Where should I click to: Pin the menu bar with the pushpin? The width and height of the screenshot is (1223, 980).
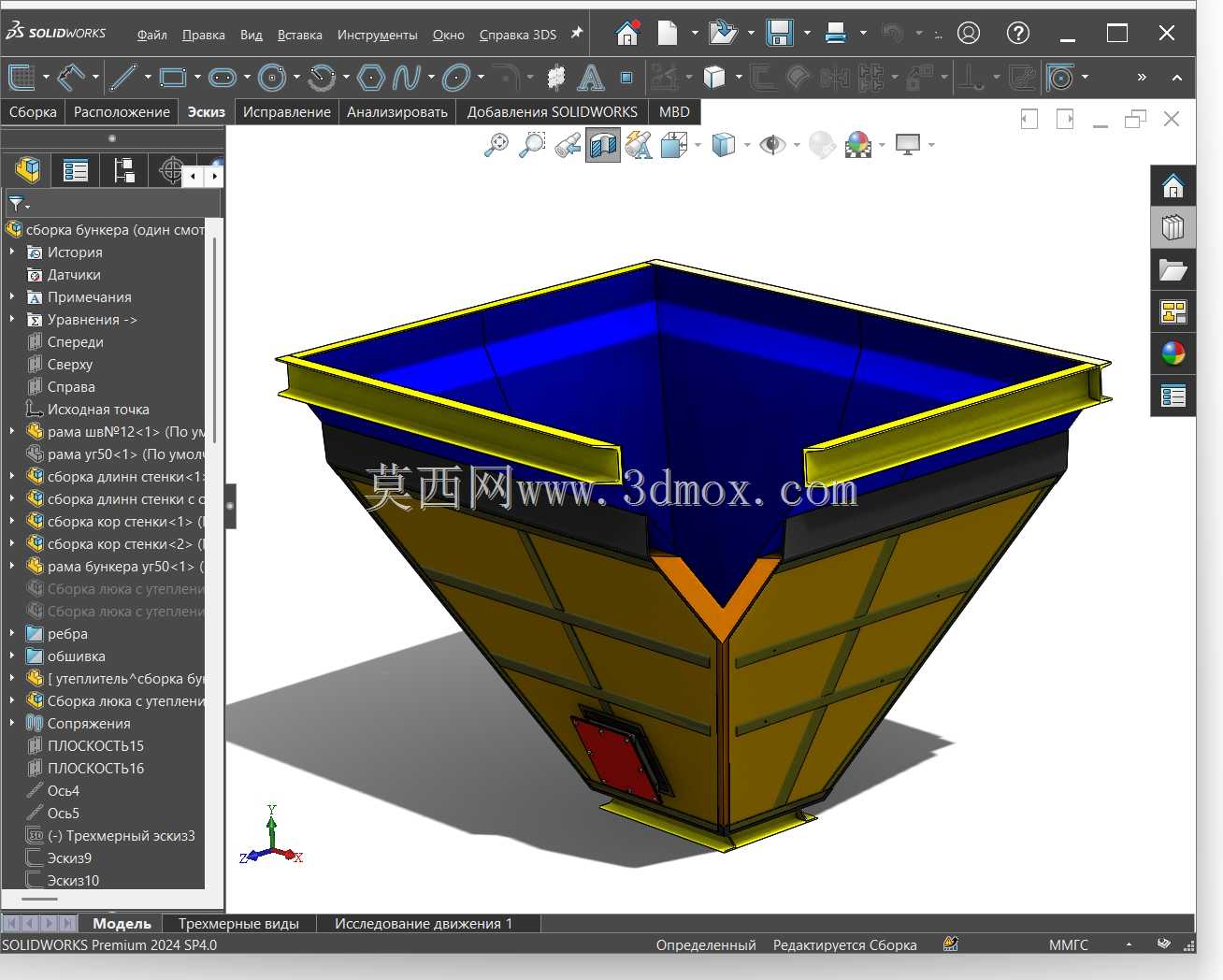577,34
